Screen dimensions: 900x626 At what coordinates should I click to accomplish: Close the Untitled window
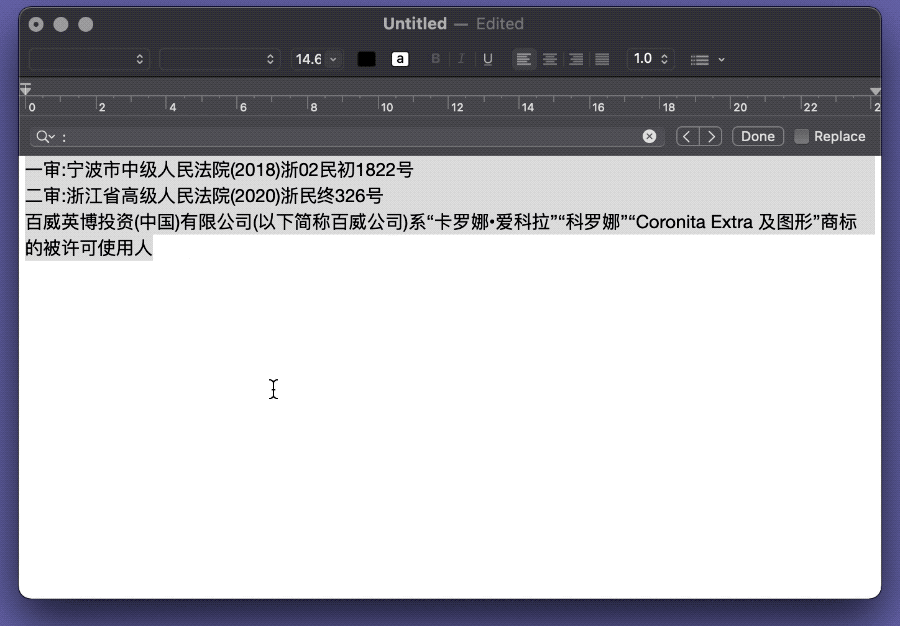point(36,25)
